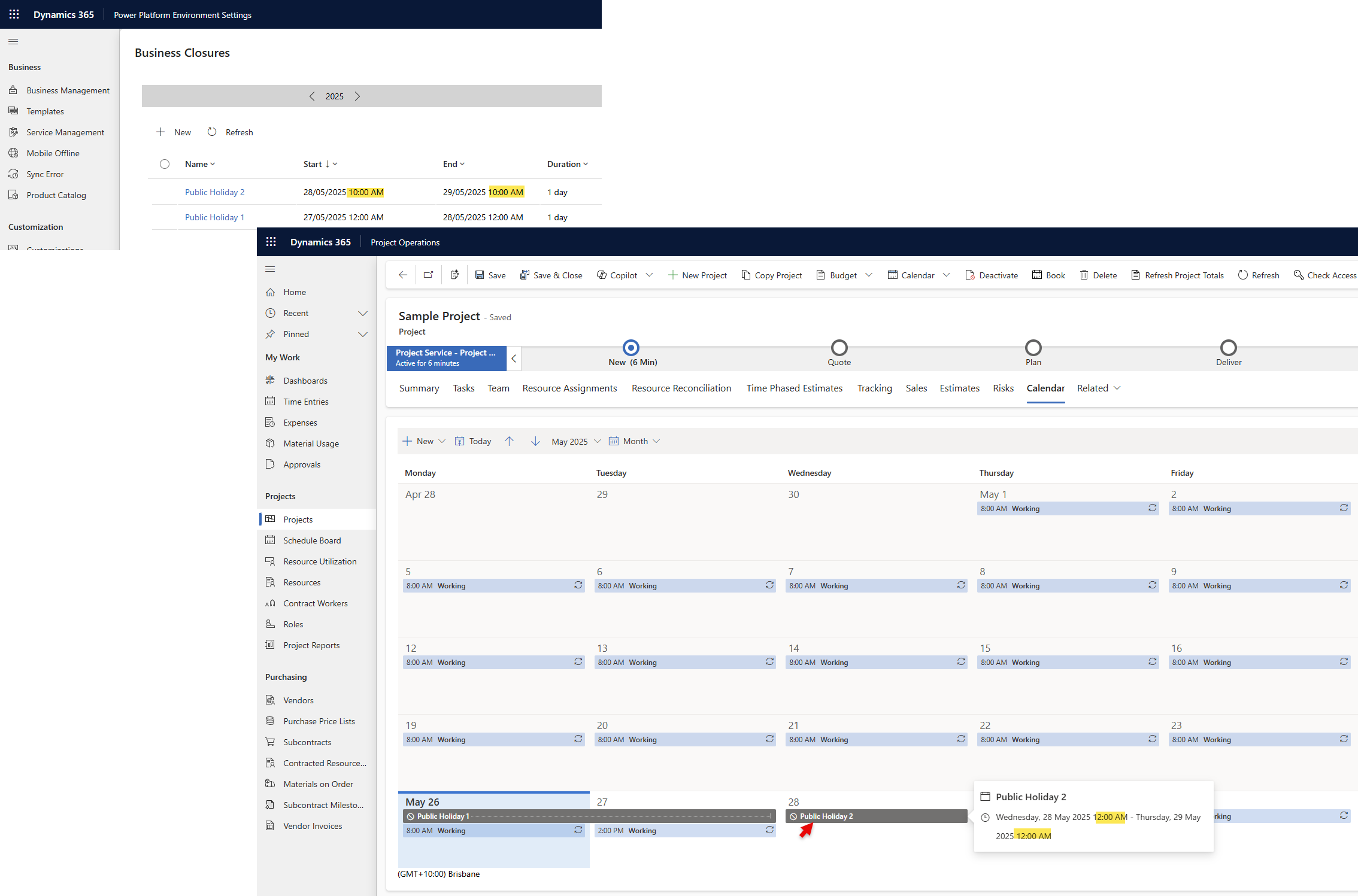Select all rows radio in Business Closures
Viewport: 1358px width, 896px height.
coord(165,164)
